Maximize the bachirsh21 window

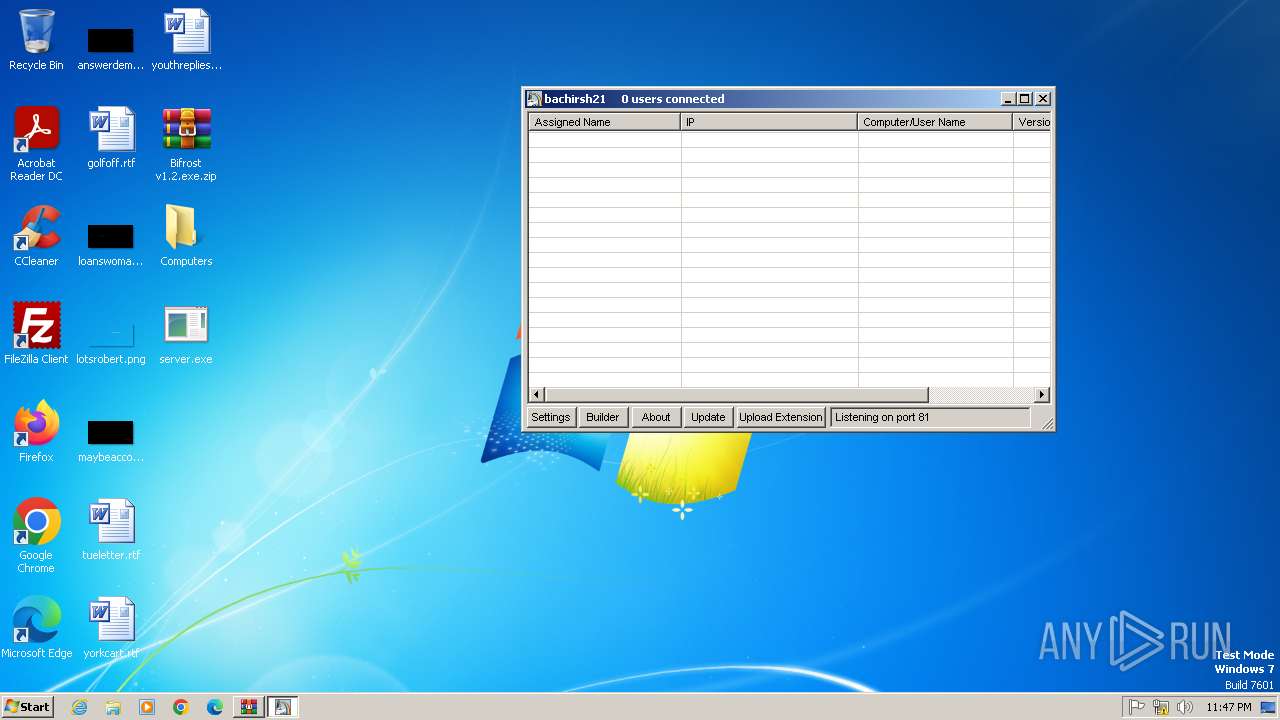[x=1025, y=99]
